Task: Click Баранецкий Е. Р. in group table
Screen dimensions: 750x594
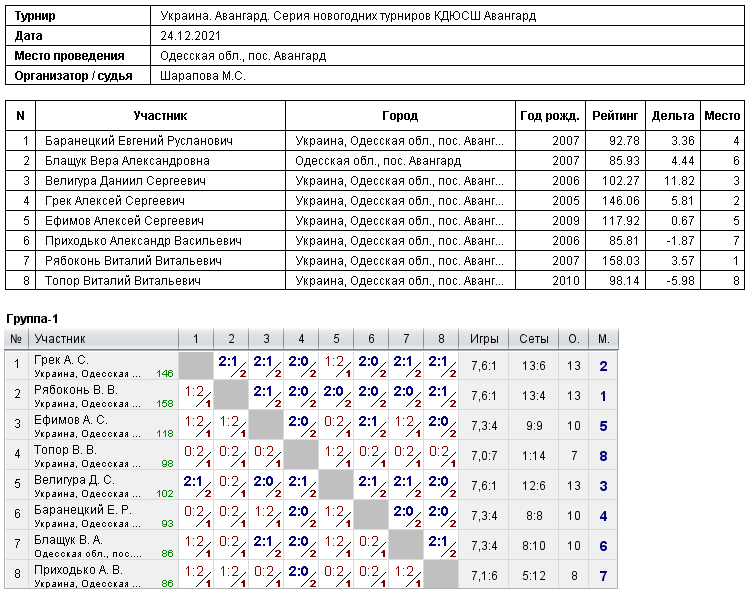Action: tap(83, 510)
